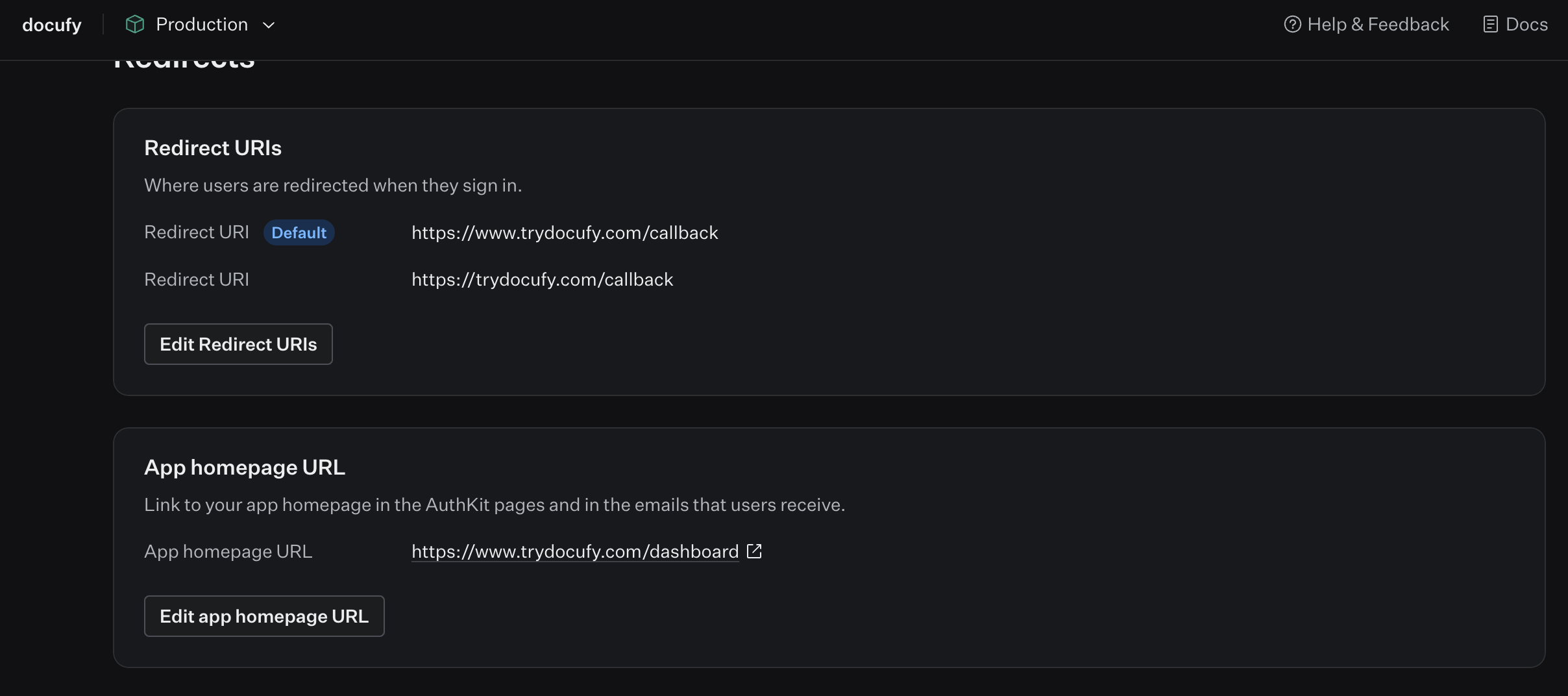Open the Help & Feedback menu text
The height and width of the screenshot is (696, 1568).
(1378, 25)
